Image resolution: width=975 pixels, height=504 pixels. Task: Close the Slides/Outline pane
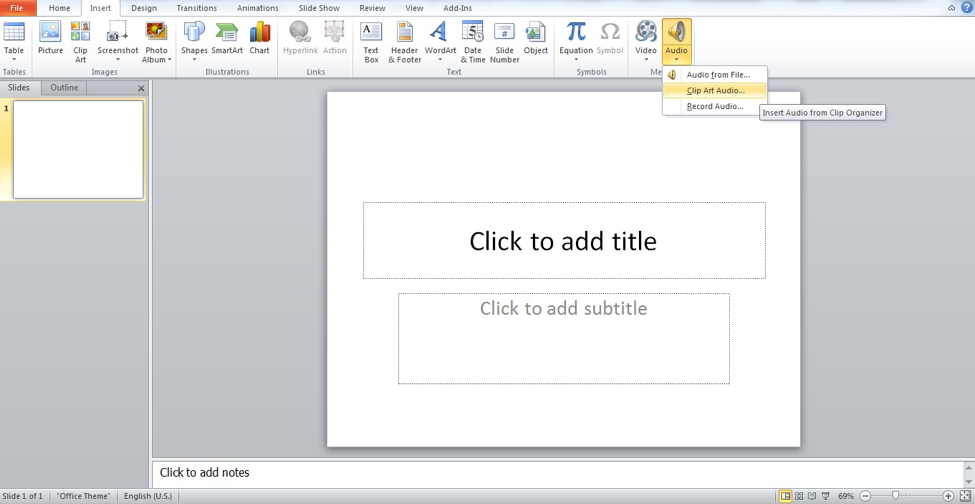141,88
